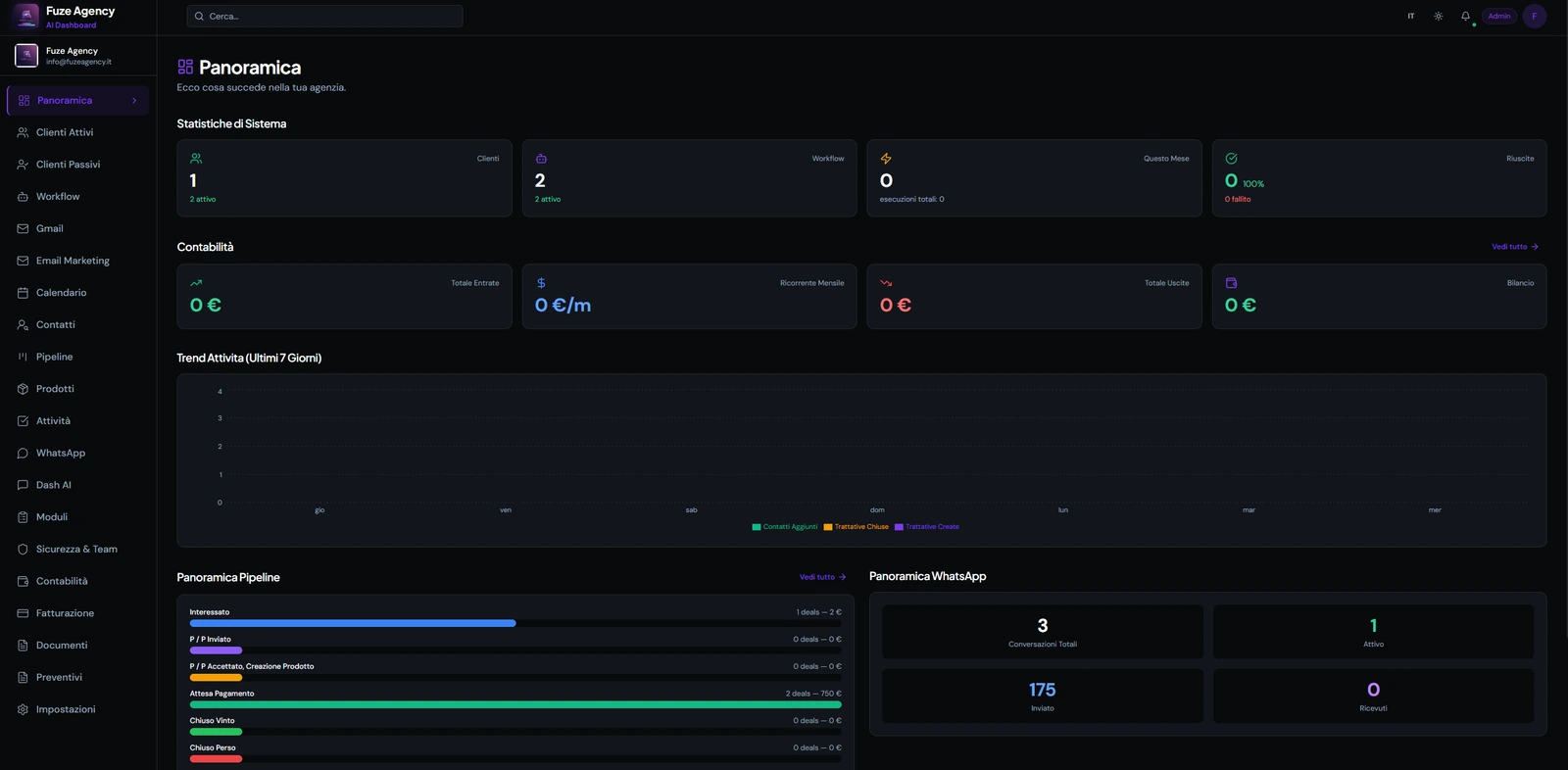1568x770 pixels.
Task: Open Sicurezza & Team via its shield icon
Action: (x=23, y=549)
